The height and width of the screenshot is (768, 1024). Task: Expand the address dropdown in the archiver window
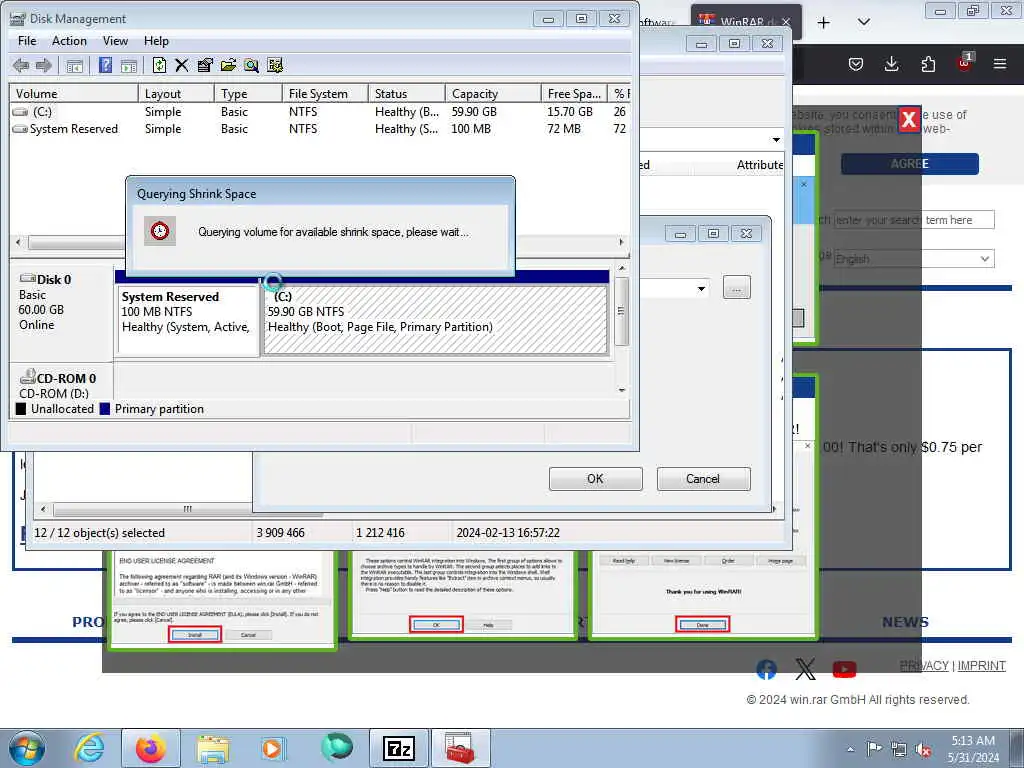[x=776, y=140]
